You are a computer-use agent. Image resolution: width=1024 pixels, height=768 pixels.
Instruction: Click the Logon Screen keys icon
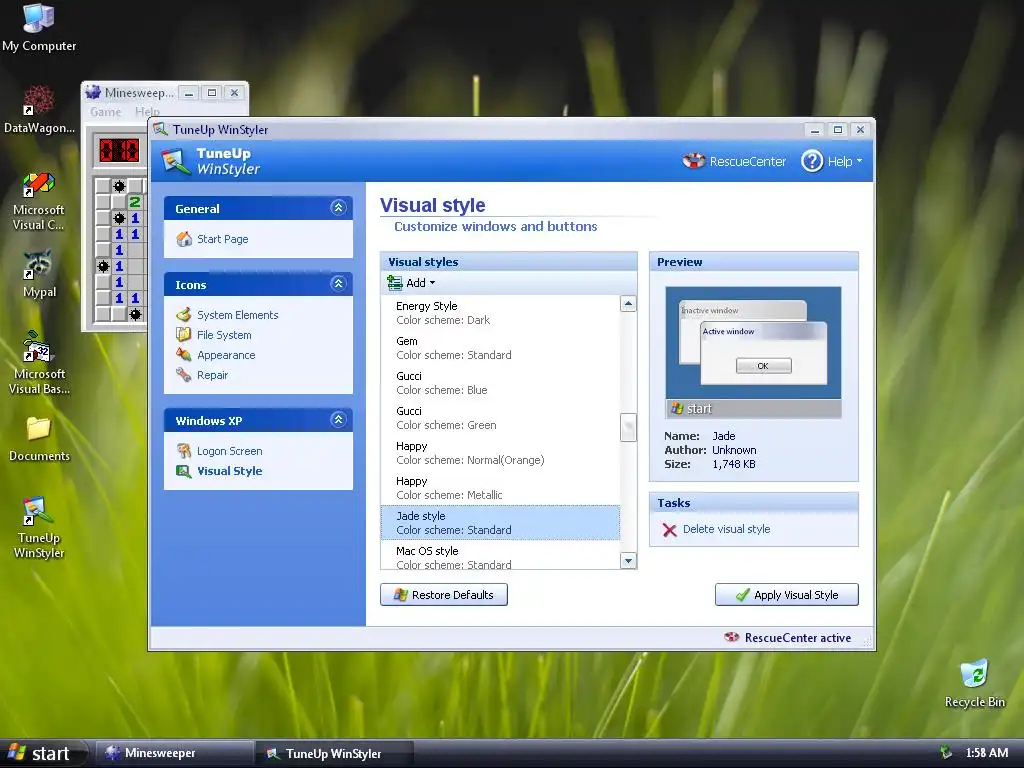tap(184, 451)
